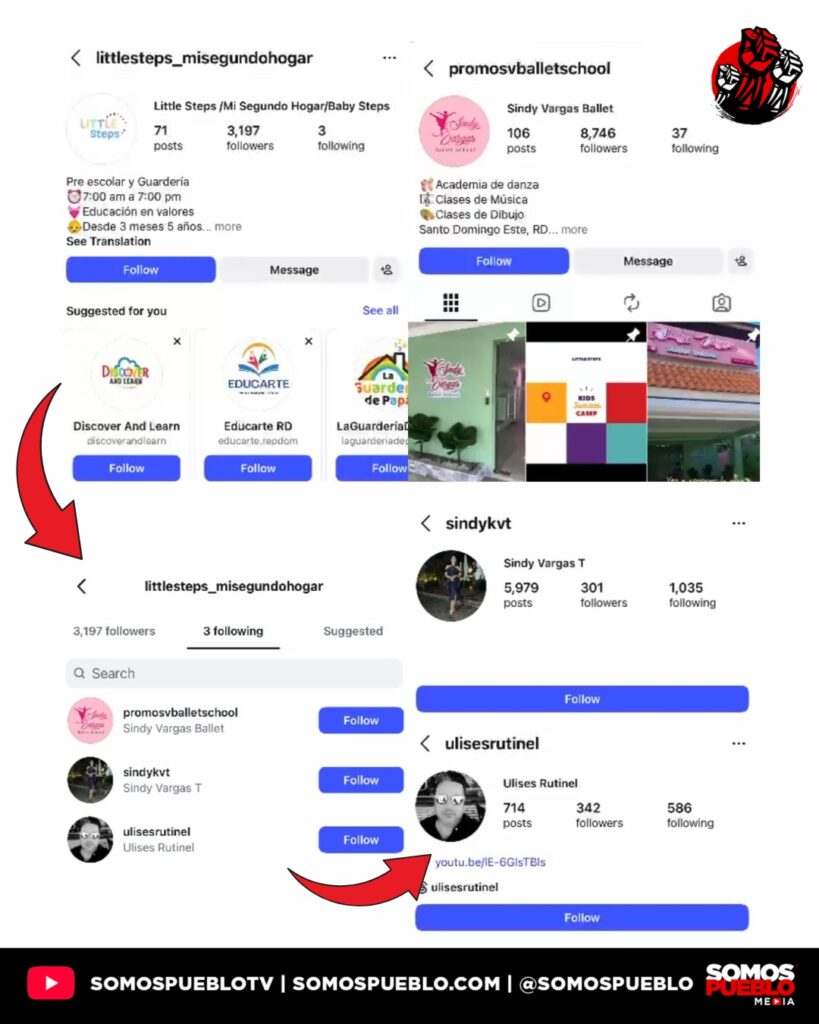Expand littlesteps bio with more link
Screen dimensions: 819x1024
click(x=228, y=227)
